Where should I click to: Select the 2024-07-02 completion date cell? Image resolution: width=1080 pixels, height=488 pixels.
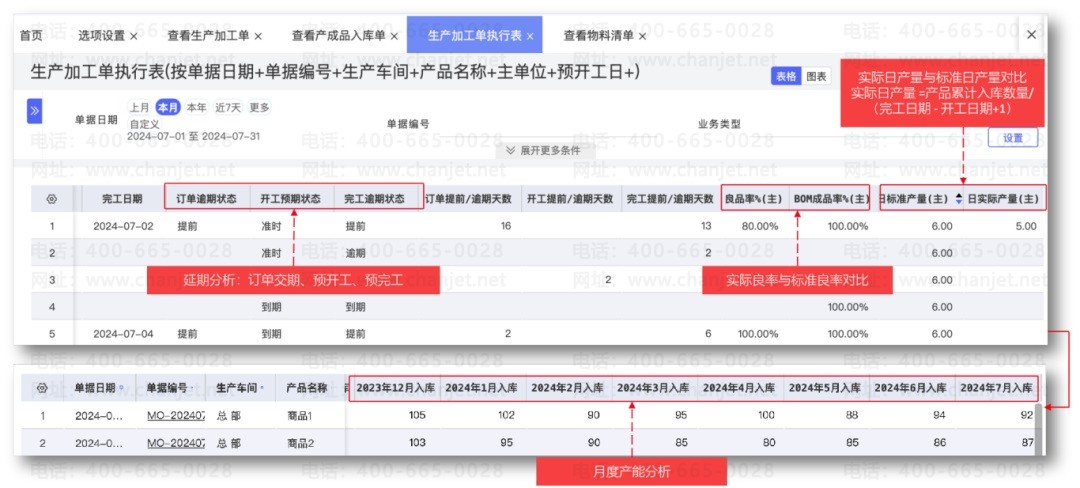[123, 226]
